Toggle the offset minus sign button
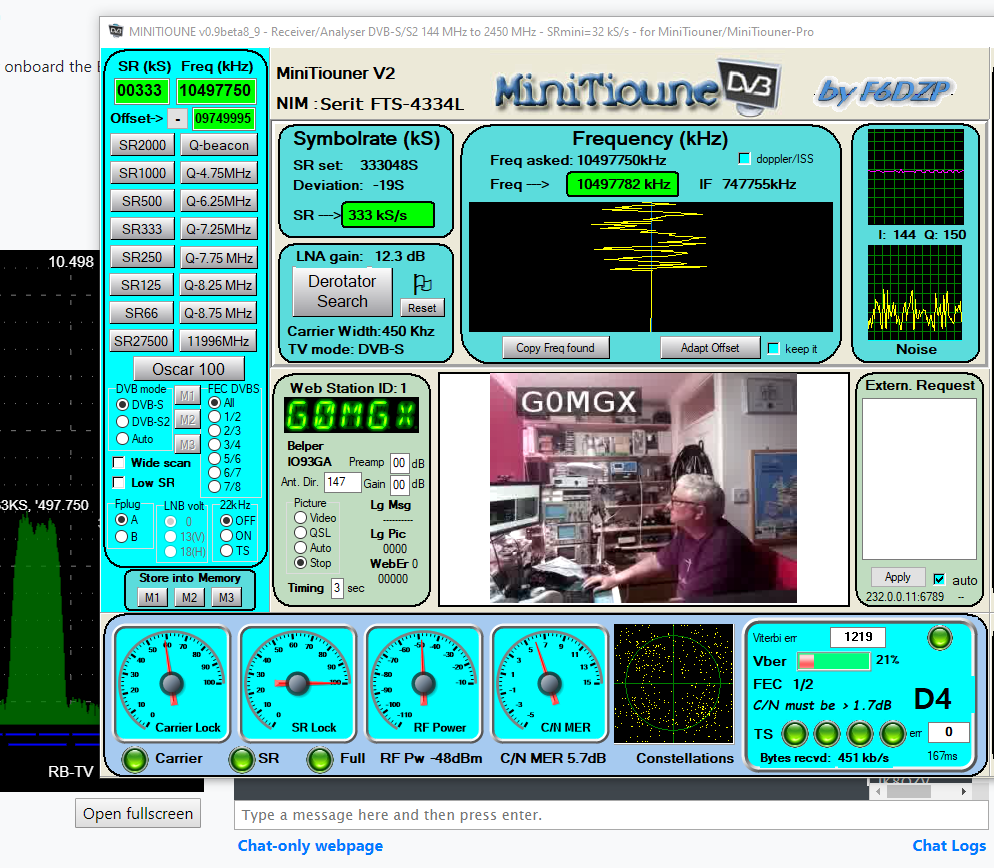994x868 pixels. (x=178, y=119)
